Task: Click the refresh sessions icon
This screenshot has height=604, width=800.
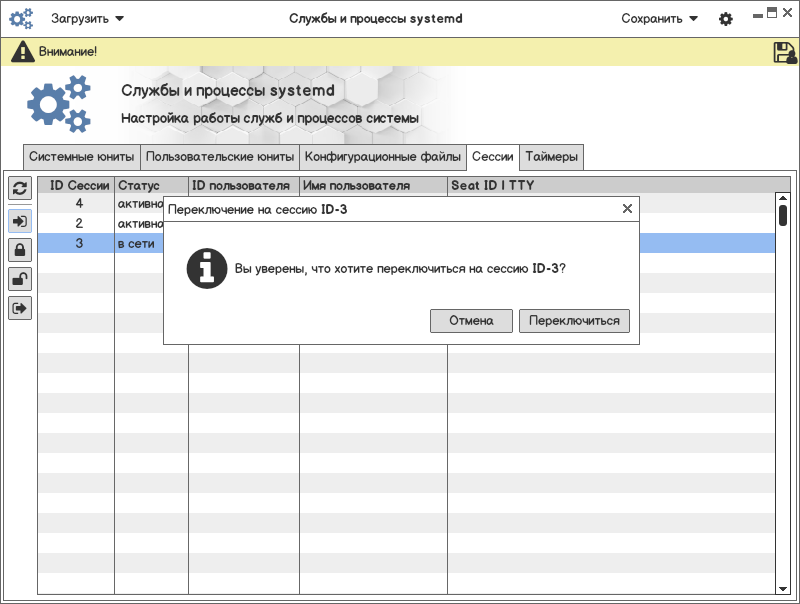Action: pos(20,188)
